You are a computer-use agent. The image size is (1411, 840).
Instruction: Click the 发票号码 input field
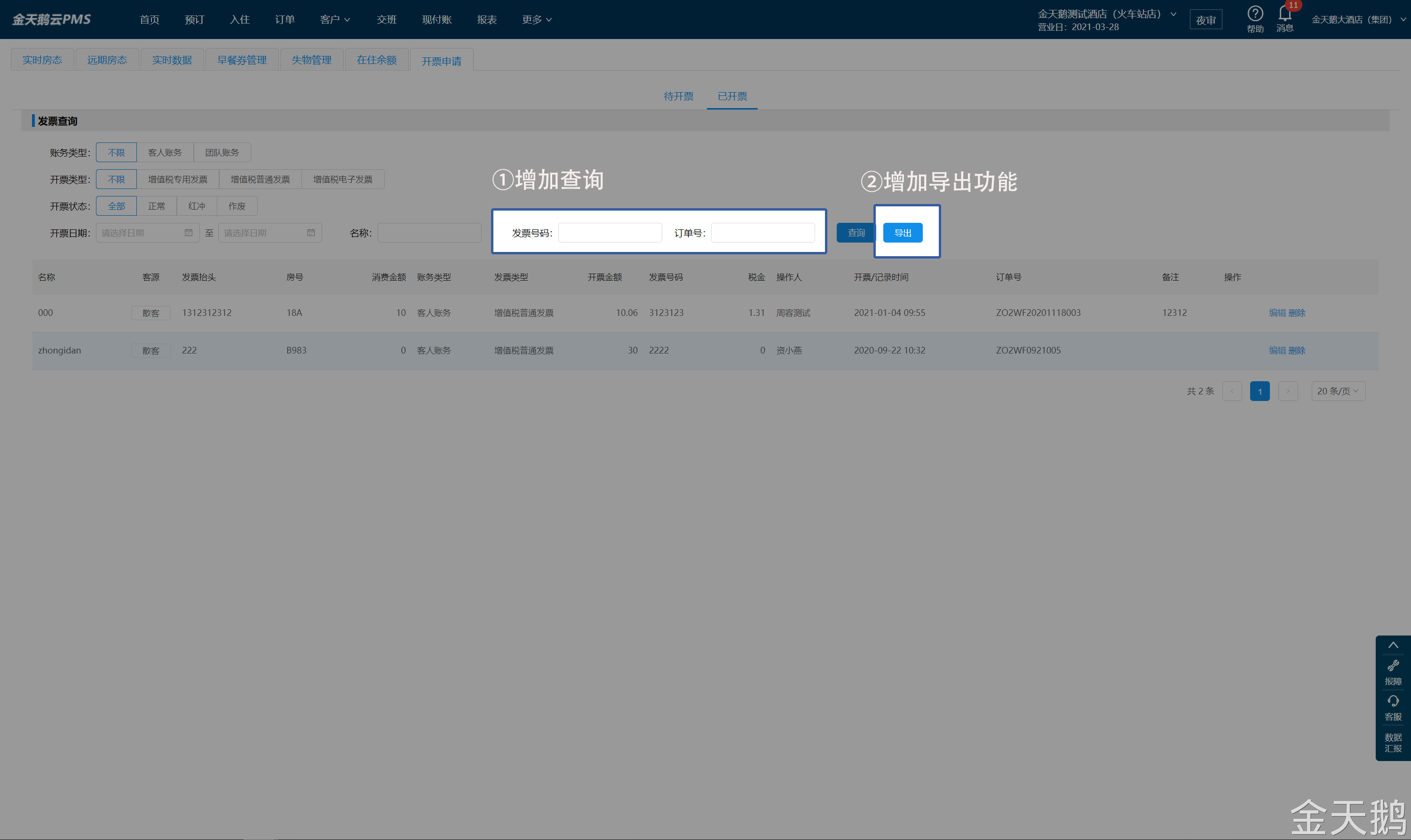(610, 233)
